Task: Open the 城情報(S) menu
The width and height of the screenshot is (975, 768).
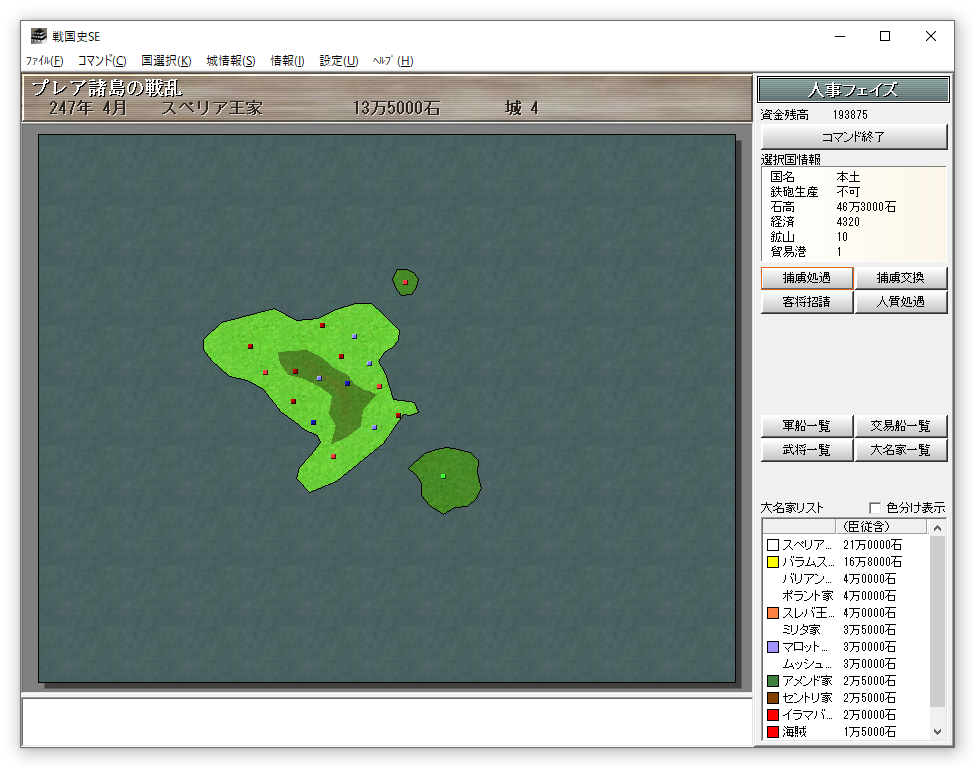Action: (x=231, y=61)
